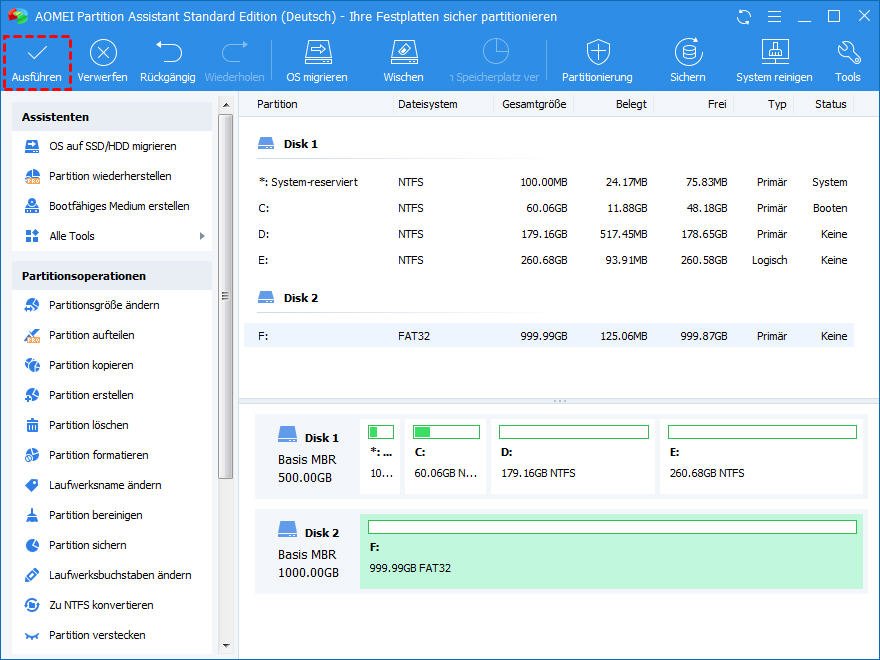The height and width of the screenshot is (660, 880).
Task: Open the OS migrieren tool
Action: (317, 52)
